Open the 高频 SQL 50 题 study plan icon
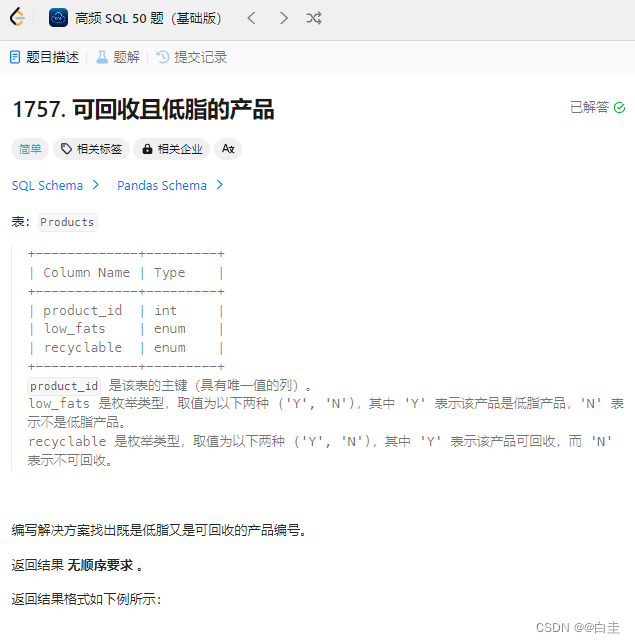The height and width of the screenshot is (643, 635). click(58, 18)
